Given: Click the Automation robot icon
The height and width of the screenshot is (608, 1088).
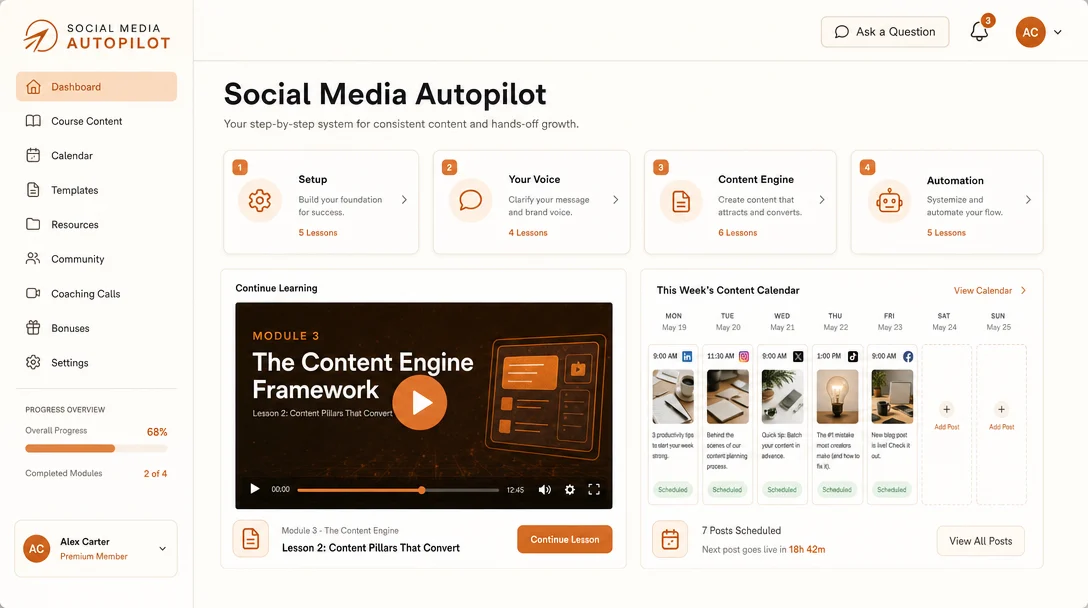Looking at the screenshot, I should coord(889,201).
